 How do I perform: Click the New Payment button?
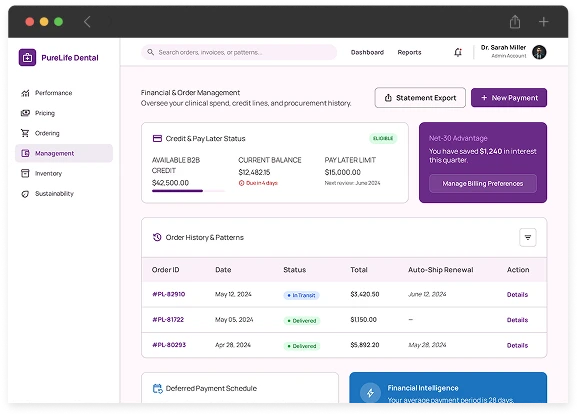pos(509,98)
